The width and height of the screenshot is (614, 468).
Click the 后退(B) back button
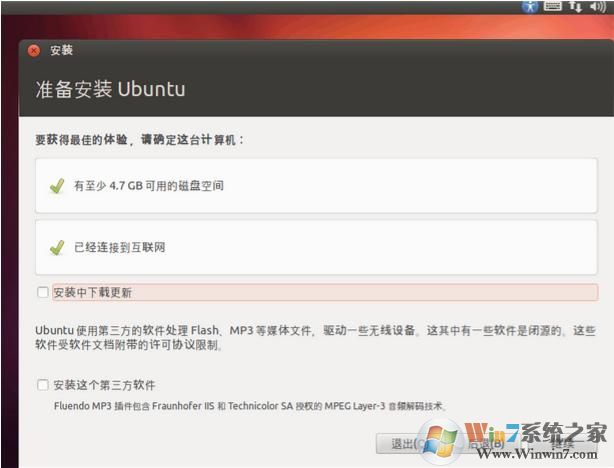(x=486, y=444)
